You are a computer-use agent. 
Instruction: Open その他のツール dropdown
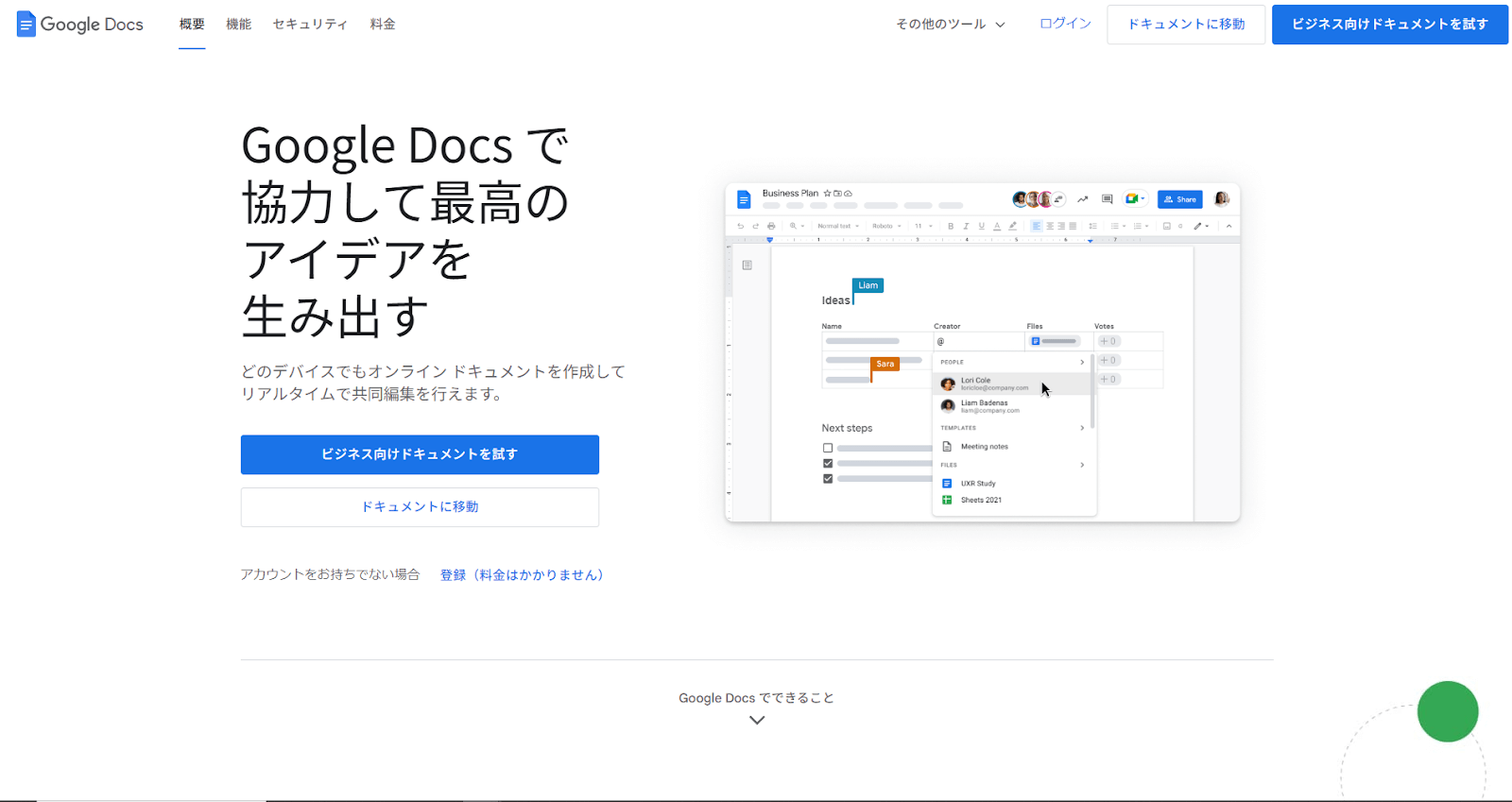click(x=951, y=24)
